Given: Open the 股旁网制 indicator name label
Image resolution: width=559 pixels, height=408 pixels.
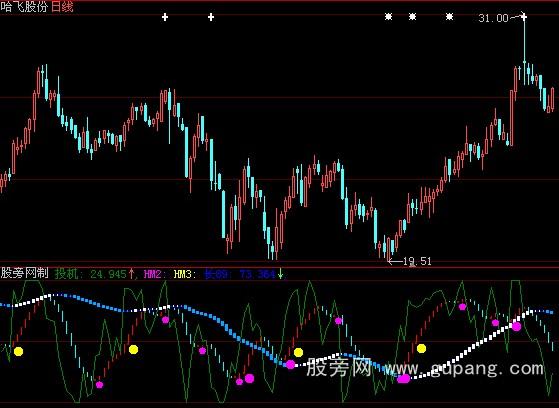Looking at the screenshot, I should 24,274.
